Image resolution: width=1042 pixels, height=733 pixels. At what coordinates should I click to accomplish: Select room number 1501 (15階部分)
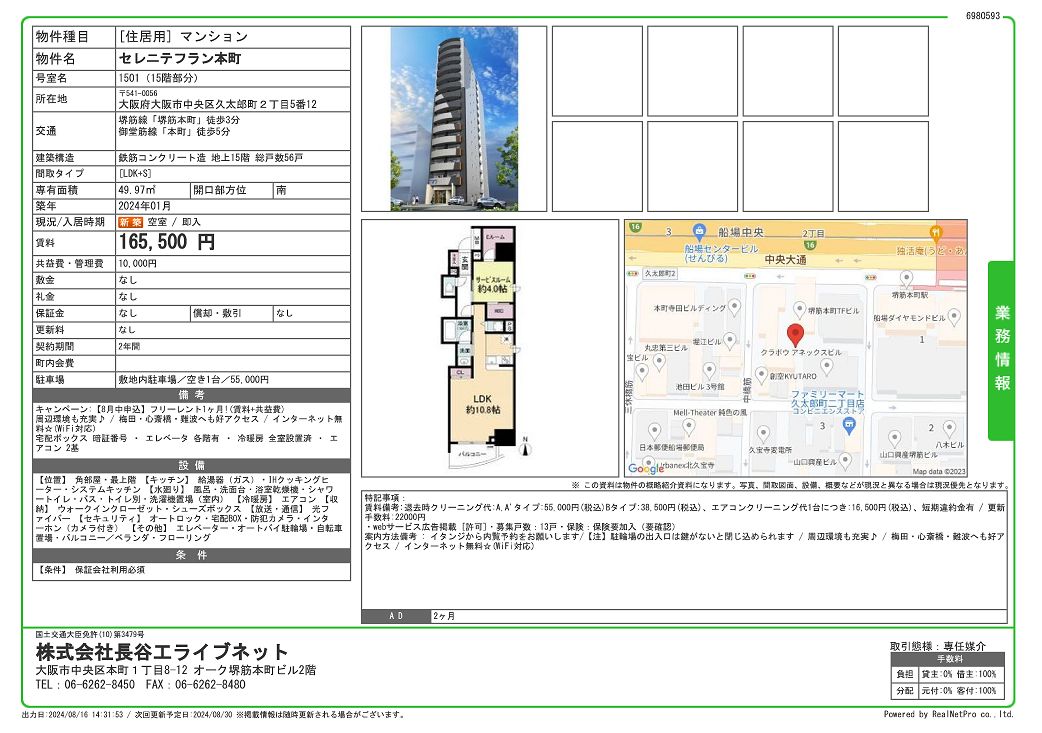coord(158,78)
